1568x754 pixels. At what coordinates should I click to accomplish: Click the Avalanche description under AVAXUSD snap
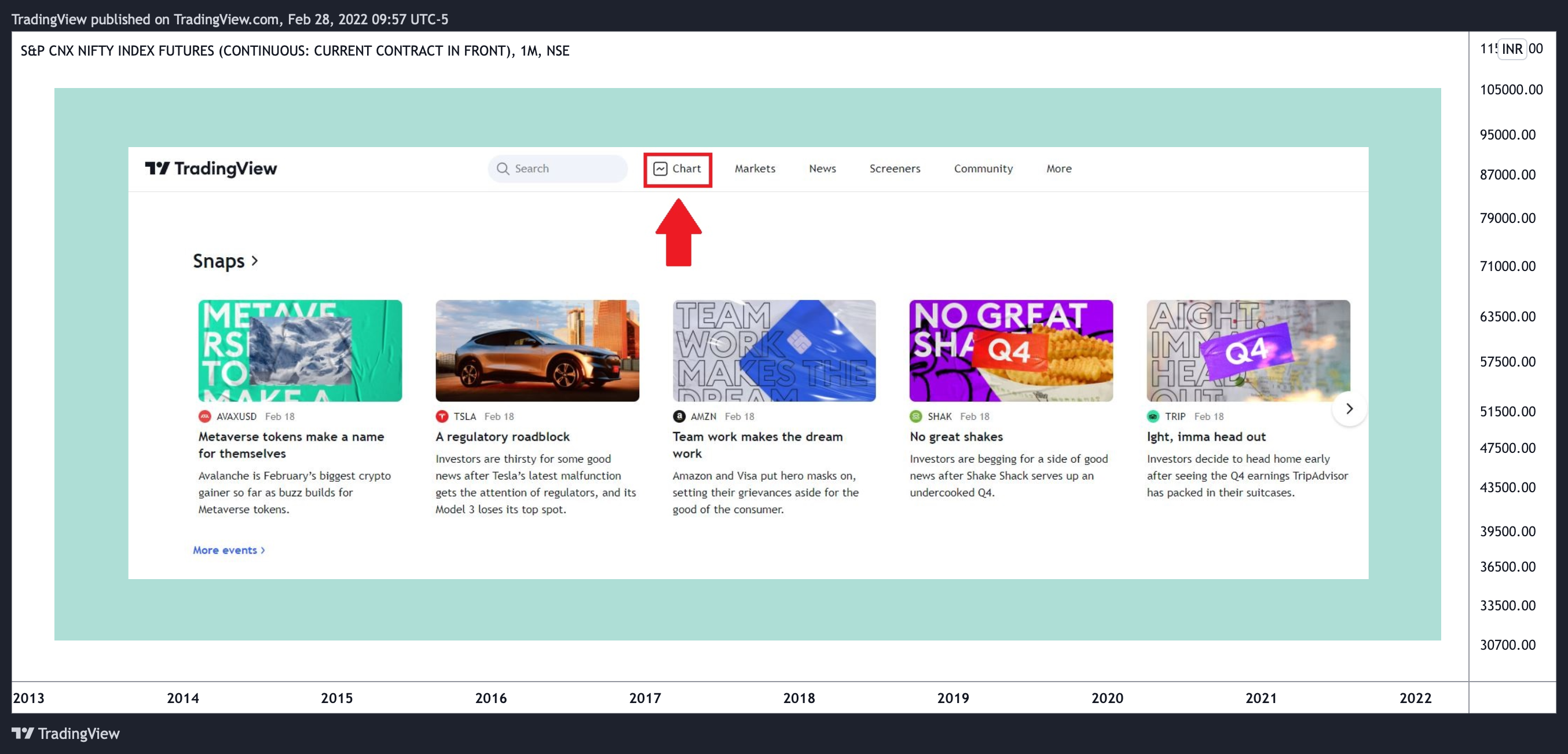(x=295, y=492)
